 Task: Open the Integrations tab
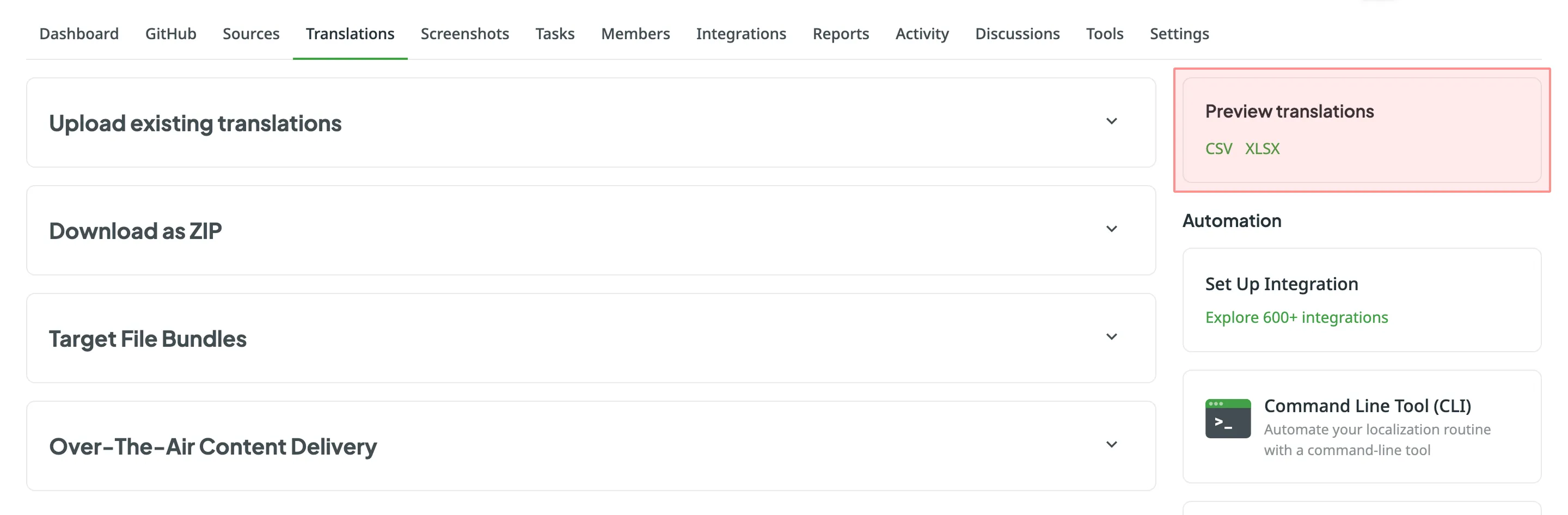pos(741,34)
